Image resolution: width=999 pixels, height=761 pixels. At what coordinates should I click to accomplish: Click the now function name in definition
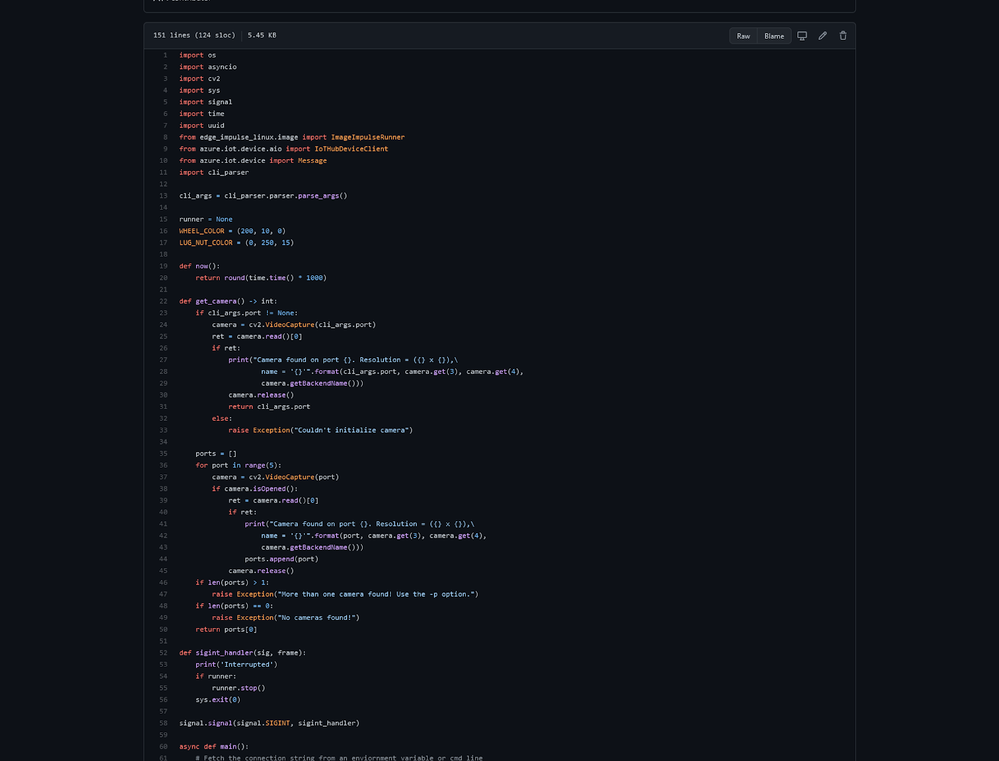[201, 266]
